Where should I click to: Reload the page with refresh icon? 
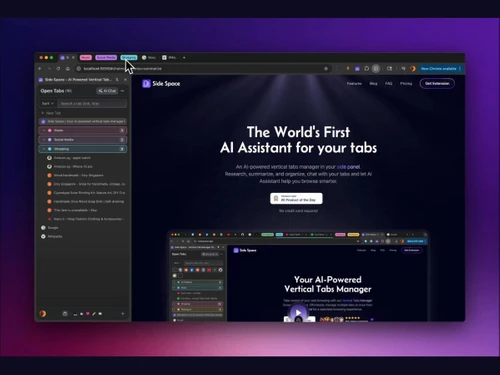pyautogui.click(x=58, y=69)
